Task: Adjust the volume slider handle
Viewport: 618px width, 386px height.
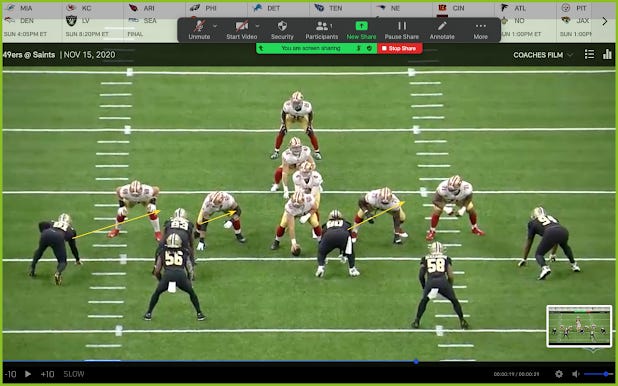Action: click(x=606, y=374)
